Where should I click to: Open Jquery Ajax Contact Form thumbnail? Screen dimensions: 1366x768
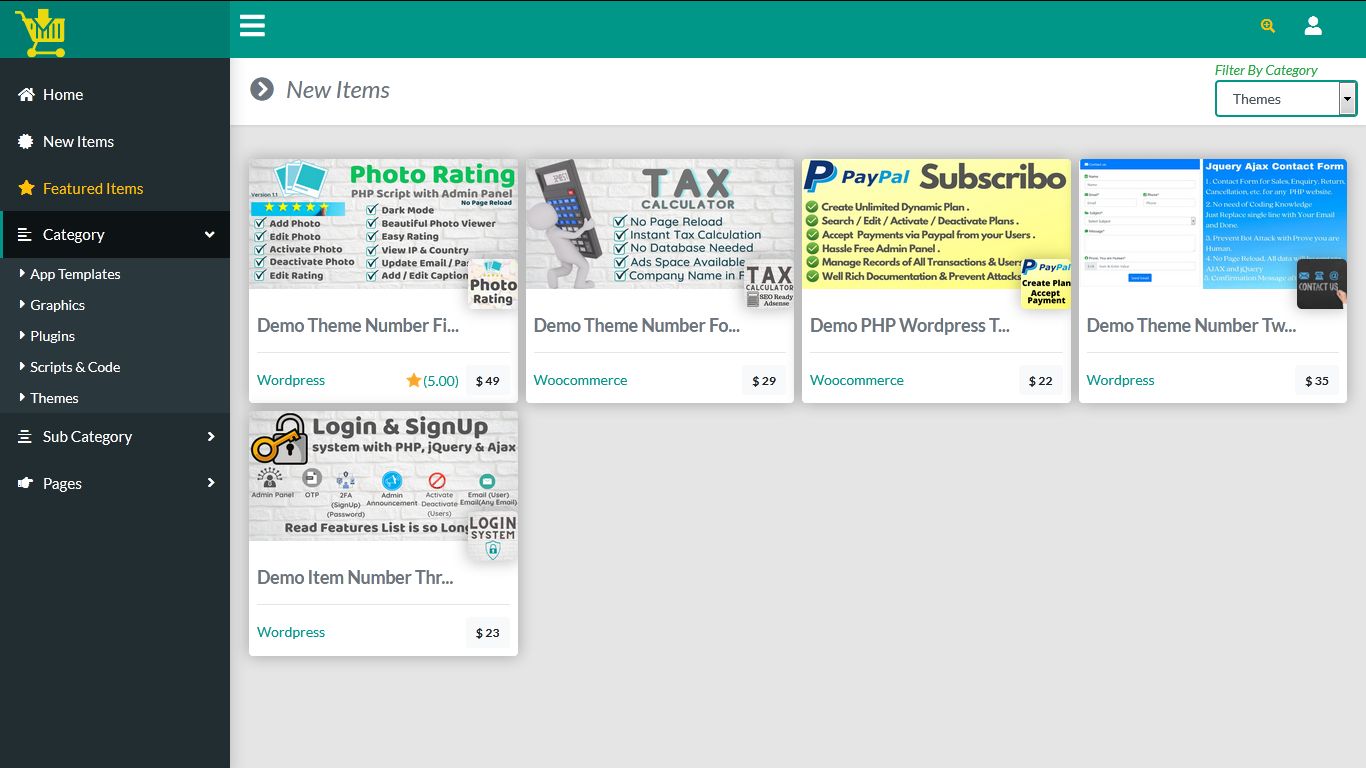coord(1213,224)
